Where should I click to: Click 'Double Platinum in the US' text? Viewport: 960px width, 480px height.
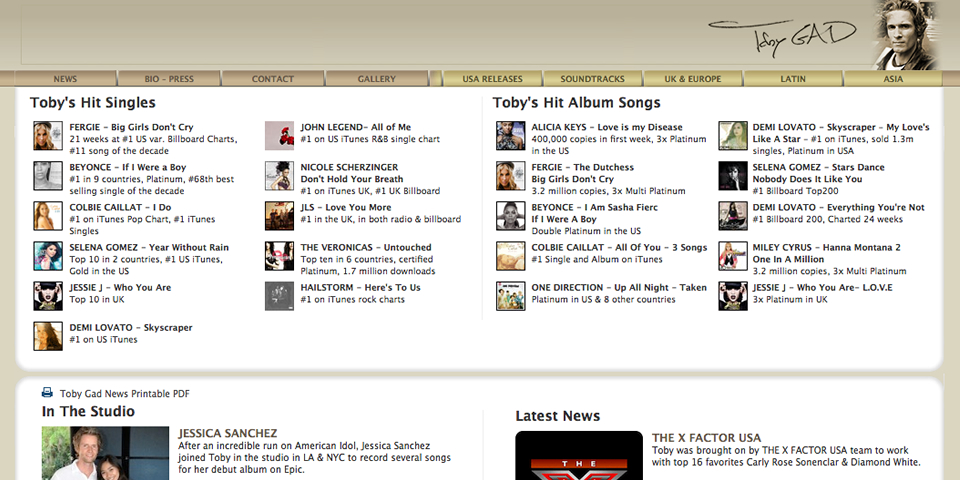coord(586,231)
